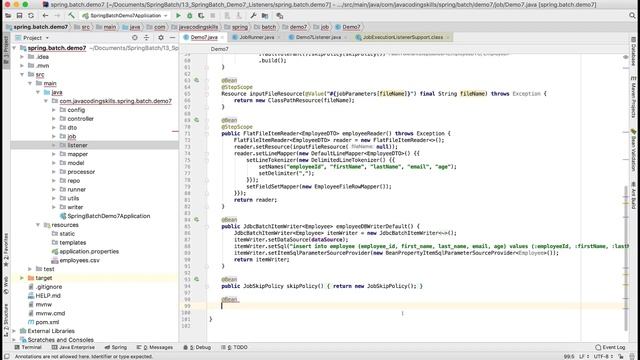
Task: Click the editor vertical scrollbar
Action: click(x=626, y=258)
